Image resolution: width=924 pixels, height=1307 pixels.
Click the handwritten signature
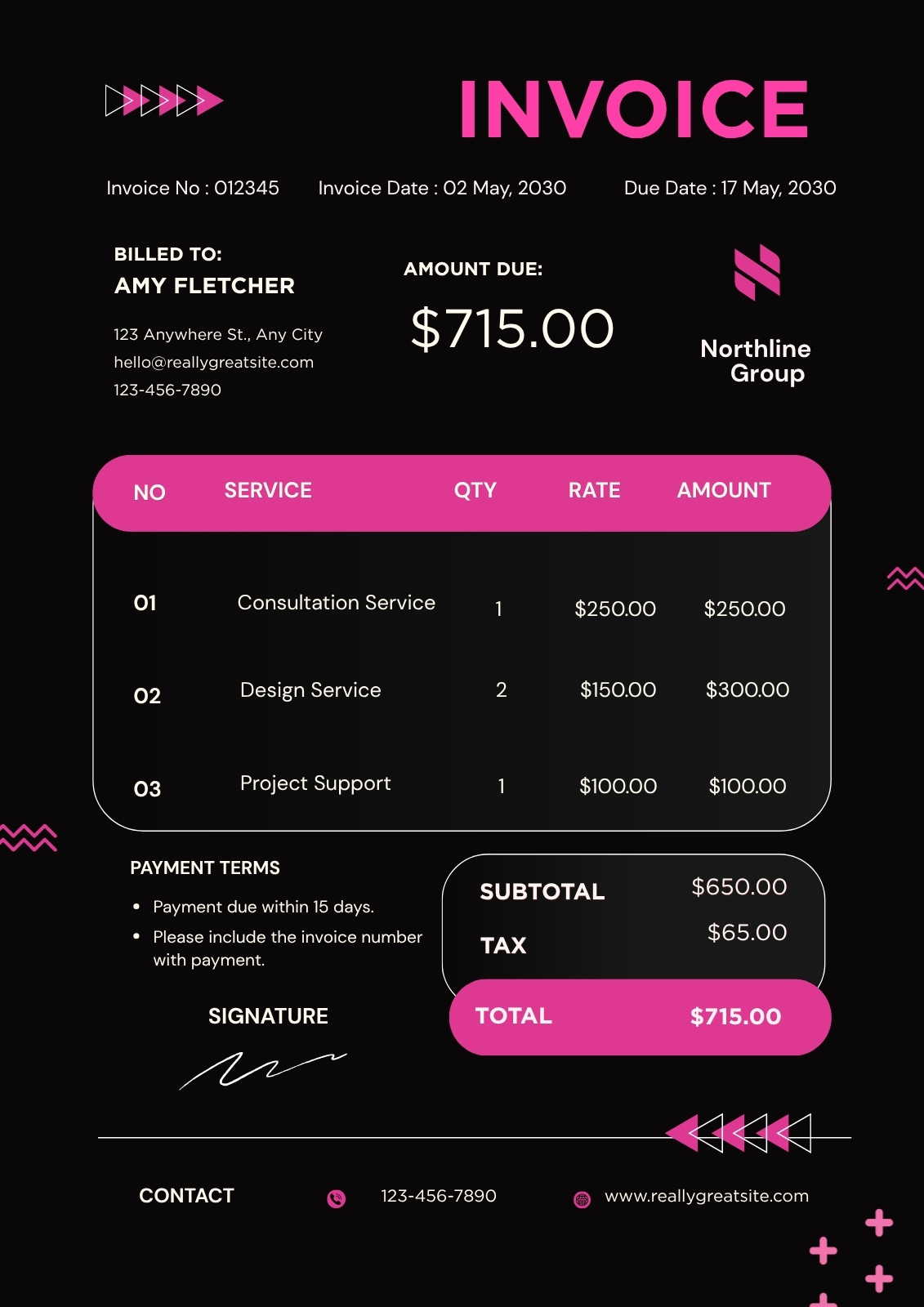click(x=263, y=1069)
